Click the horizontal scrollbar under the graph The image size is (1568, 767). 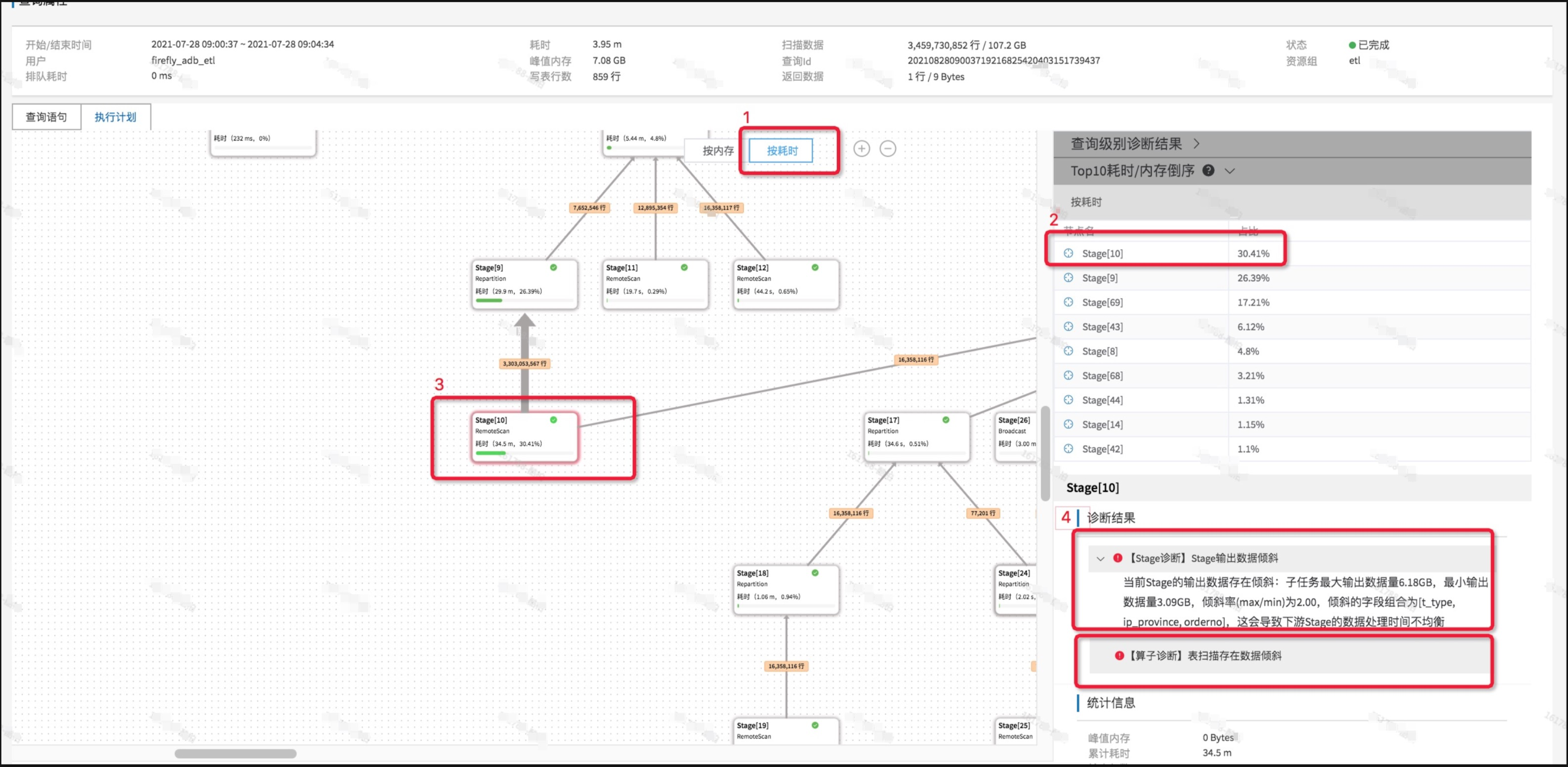click(x=236, y=754)
